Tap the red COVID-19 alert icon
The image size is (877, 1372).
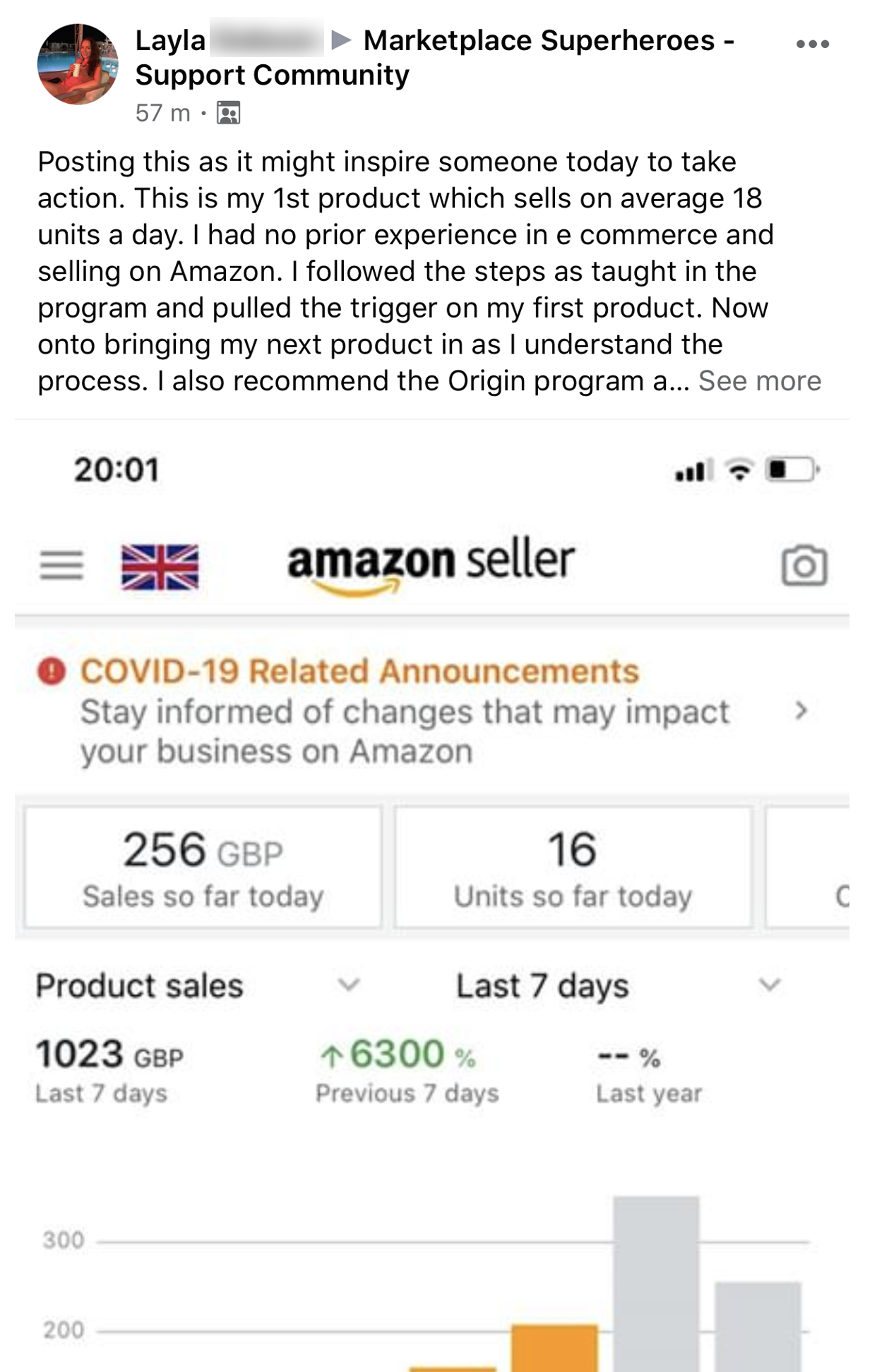[x=52, y=671]
